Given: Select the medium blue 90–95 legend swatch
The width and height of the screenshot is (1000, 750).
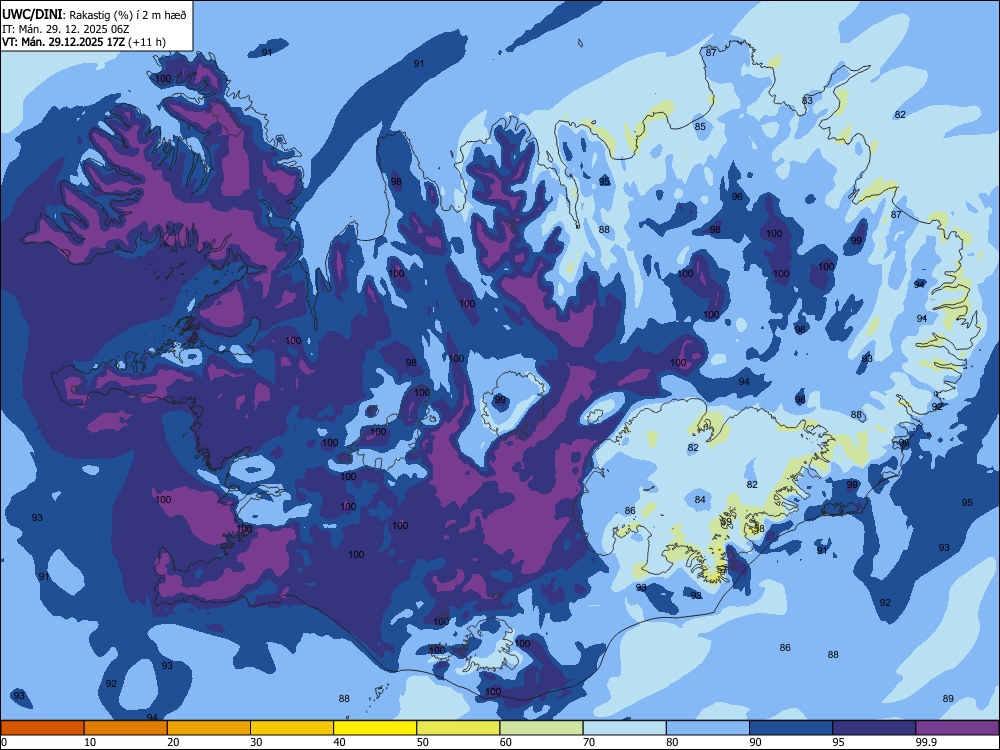Looking at the screenshot, I should tap(791, 728).
